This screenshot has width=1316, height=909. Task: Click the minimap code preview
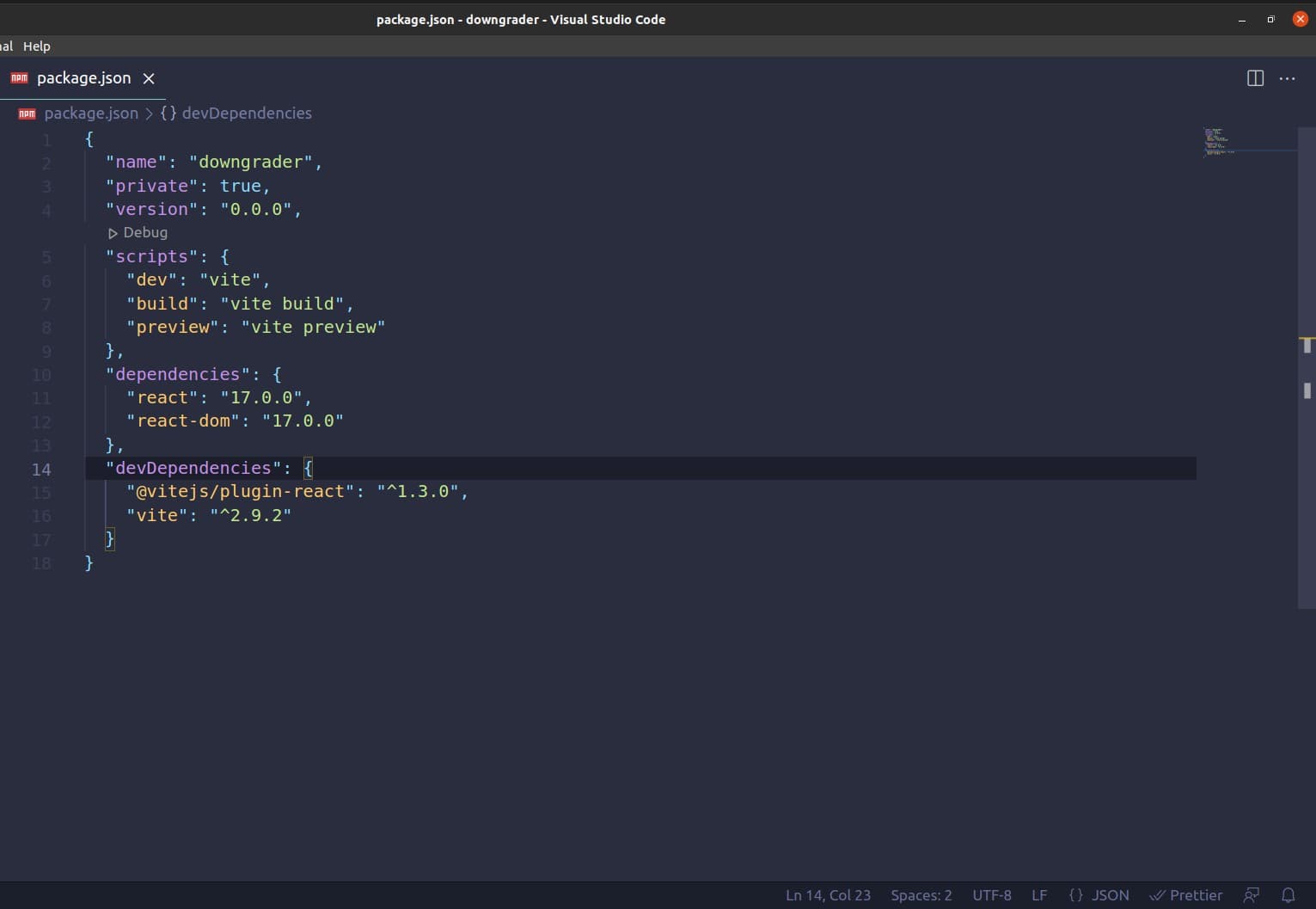tap(1219, 142)
